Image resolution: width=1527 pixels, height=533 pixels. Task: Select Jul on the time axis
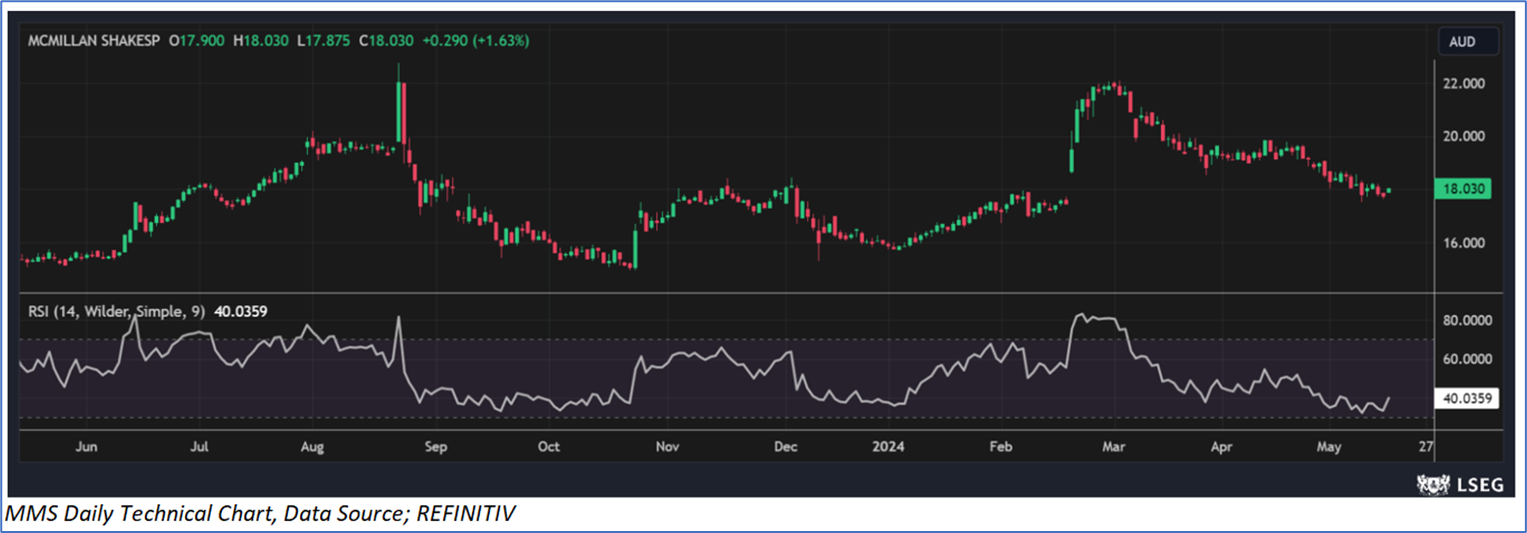[200, 447]
